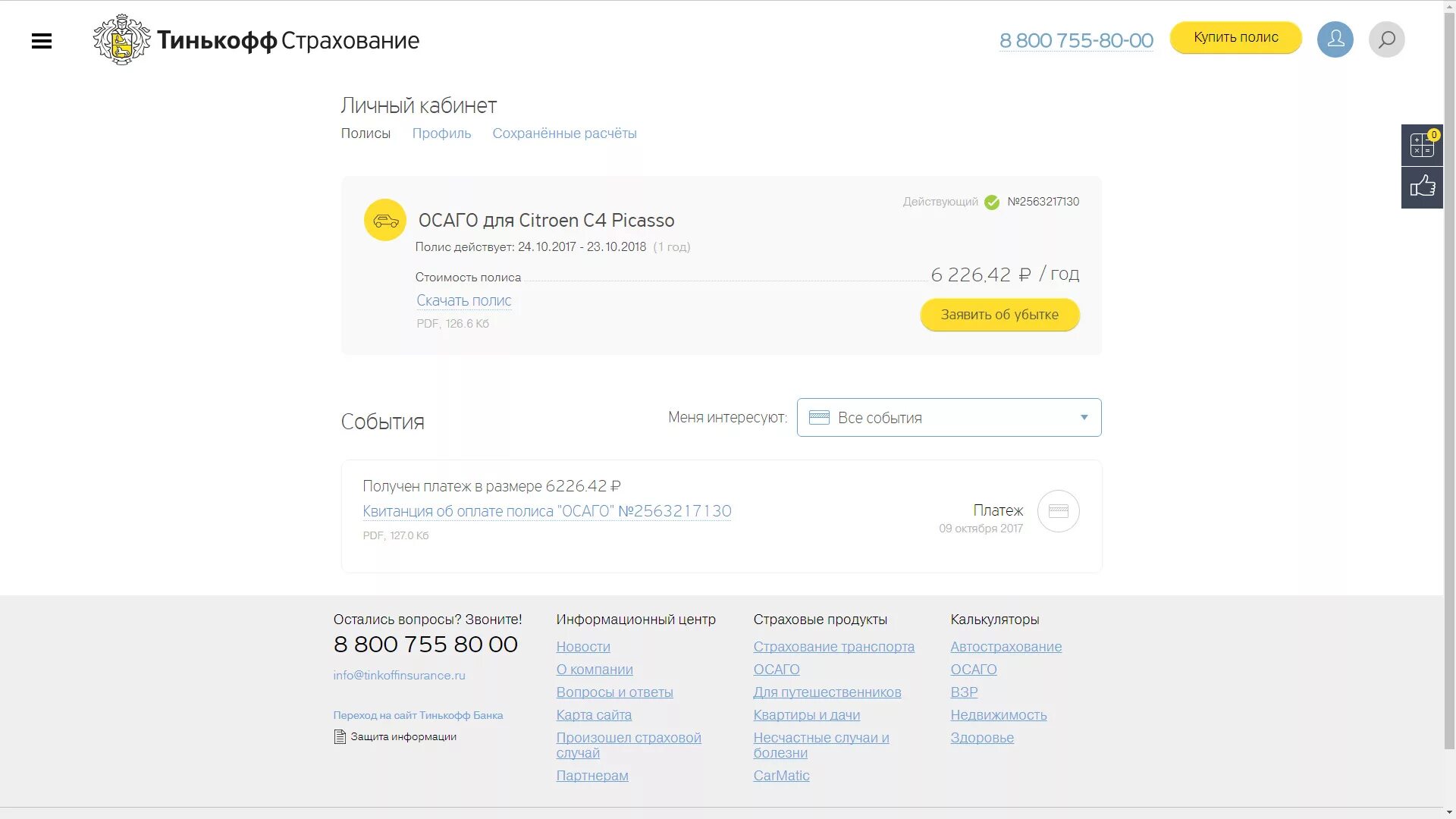This screenshot has height=819, width=1456.
Task: Open the Сохранённые расчёты tab
Action: (564, 133)
